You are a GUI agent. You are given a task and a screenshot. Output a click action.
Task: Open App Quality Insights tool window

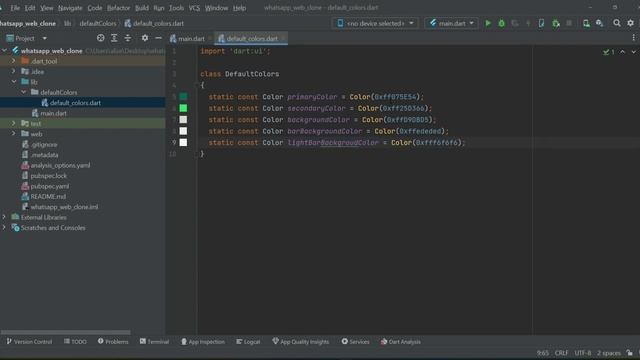point(300,342)
